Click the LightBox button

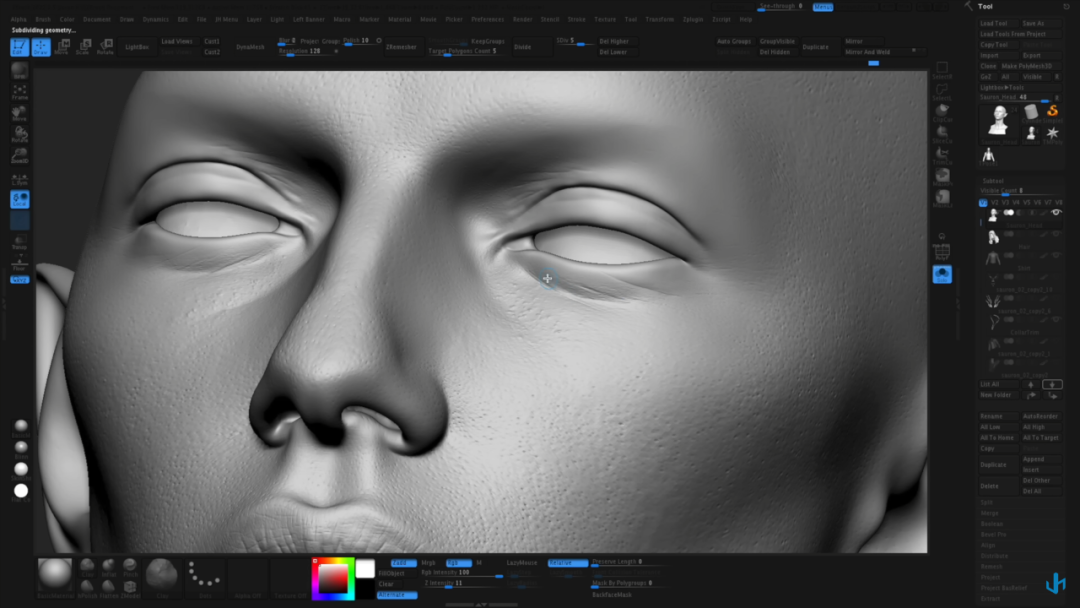tap(137, 47)
